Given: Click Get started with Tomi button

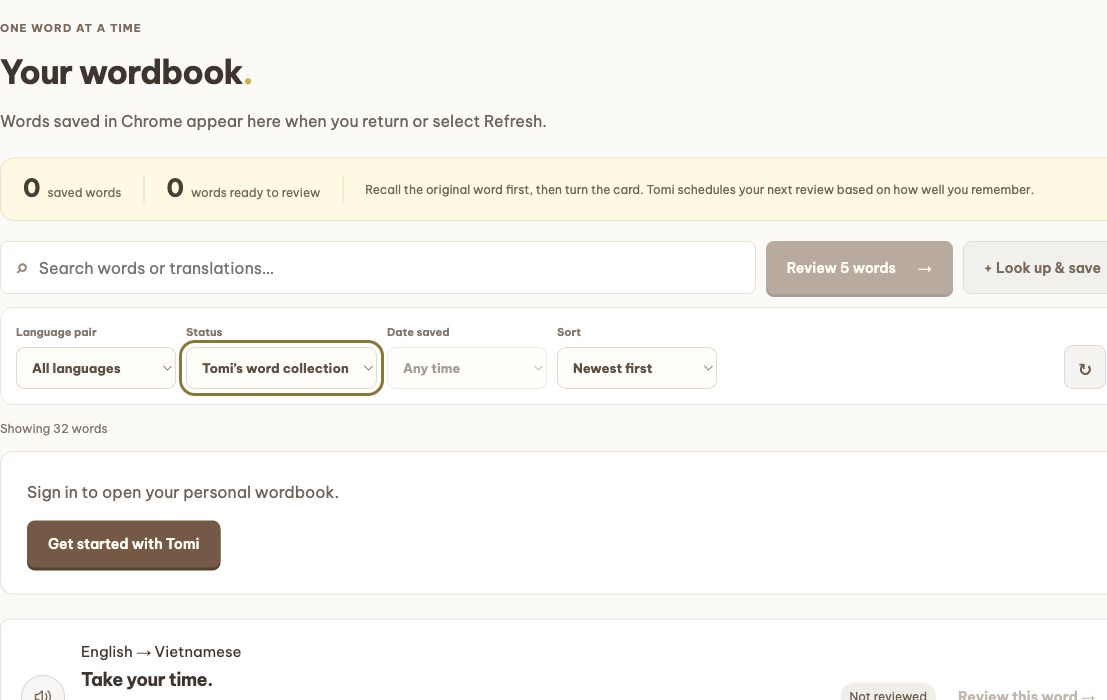Looking at the screenshot, I should [124, 545].
